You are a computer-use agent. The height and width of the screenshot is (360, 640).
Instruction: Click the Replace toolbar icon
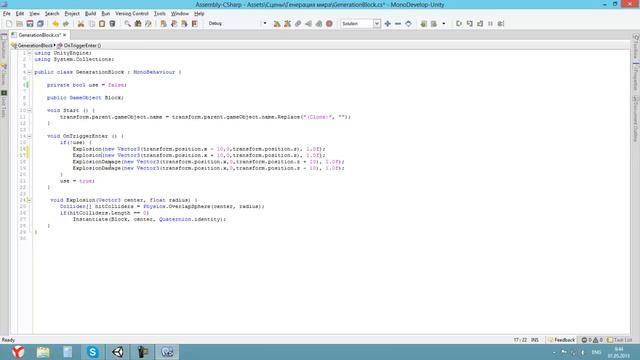[148, 24]
